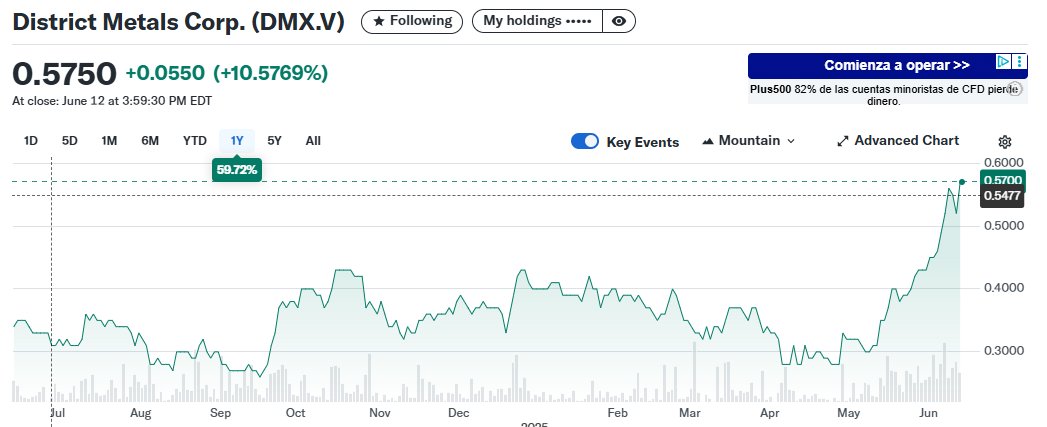The height and width of the screenshot is (427, 1047).
Task: Click the 0.6000 y-axis label
Action: pyautogui.click(x=1002, y=162)
